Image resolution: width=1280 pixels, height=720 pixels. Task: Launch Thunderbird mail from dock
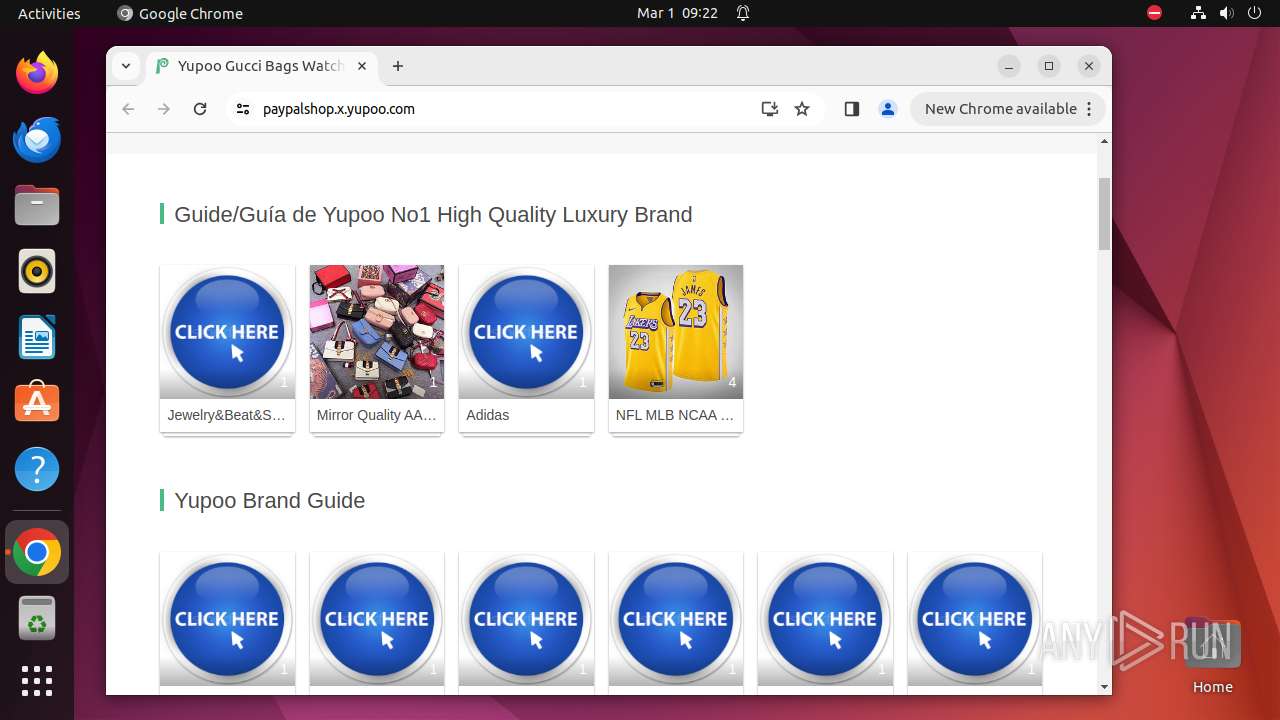click(x=37, y=139)
